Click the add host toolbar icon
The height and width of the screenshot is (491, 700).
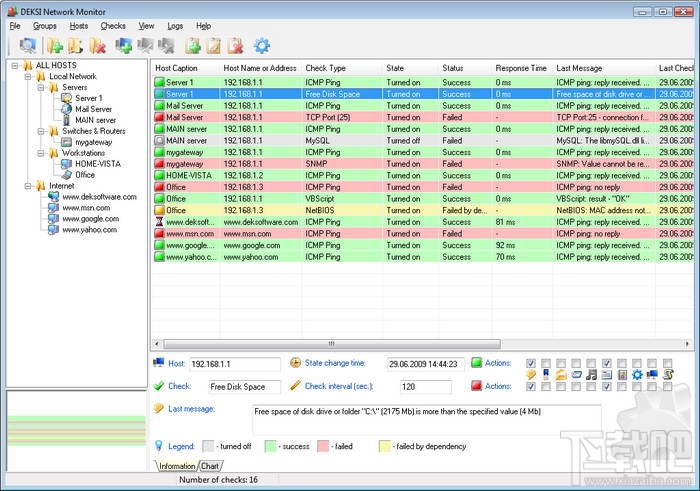tap(124, 45)
